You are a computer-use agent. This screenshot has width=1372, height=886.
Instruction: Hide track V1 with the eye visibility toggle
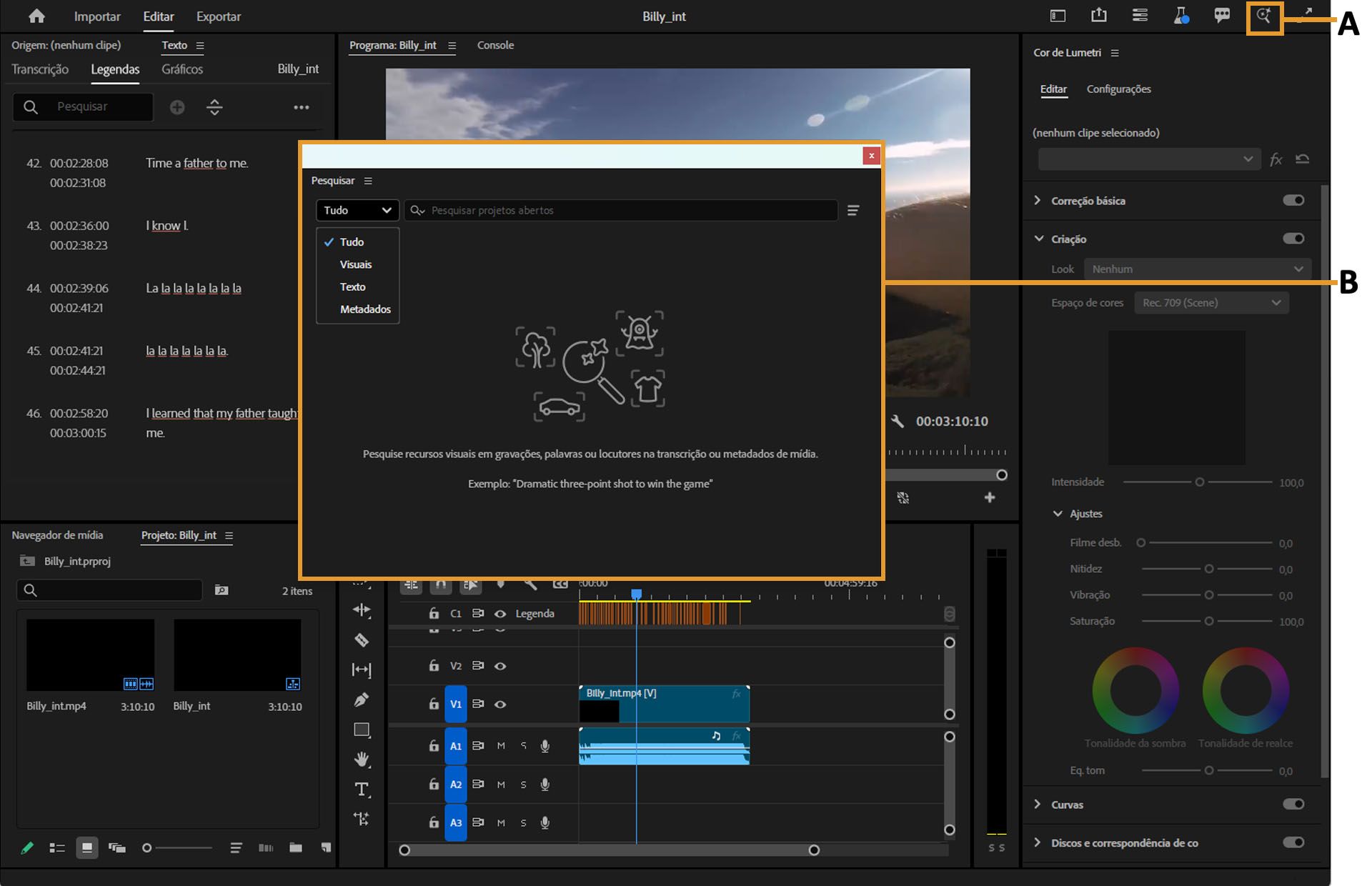[x=501, y=704]
